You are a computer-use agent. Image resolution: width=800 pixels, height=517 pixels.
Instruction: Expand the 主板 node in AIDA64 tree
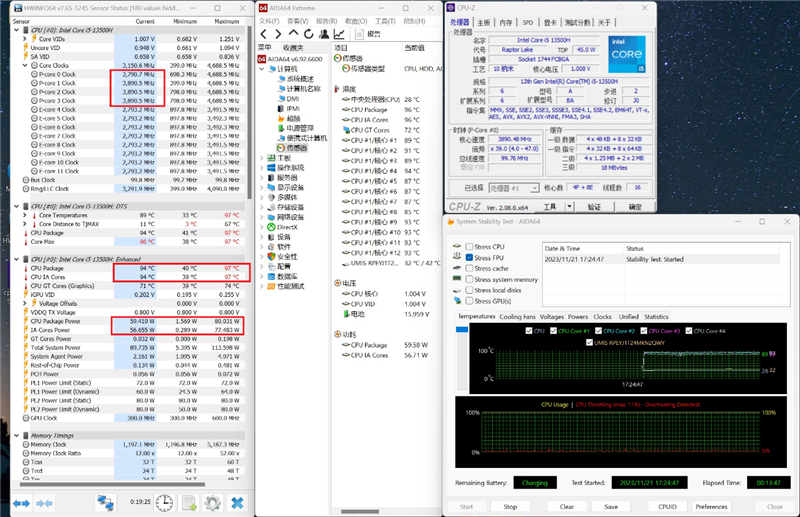point(262,158)
